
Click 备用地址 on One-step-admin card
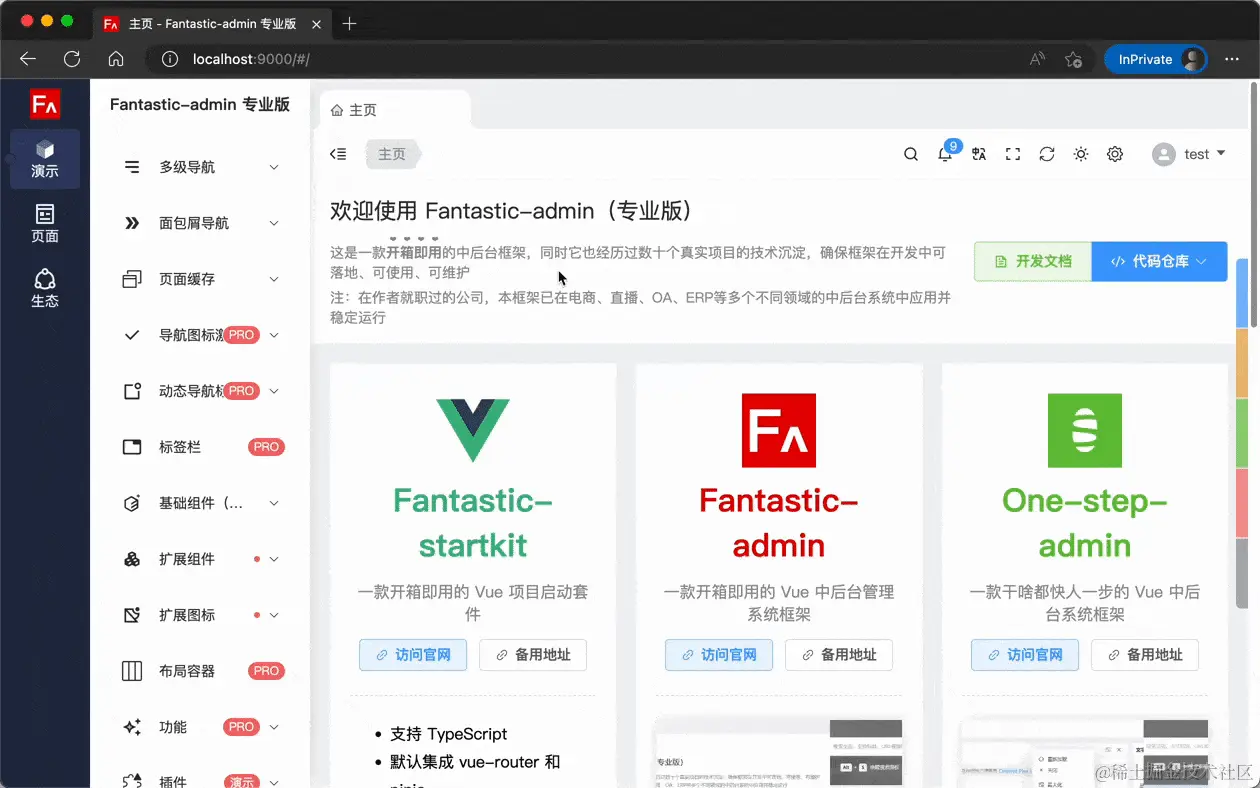point(1145,655)
